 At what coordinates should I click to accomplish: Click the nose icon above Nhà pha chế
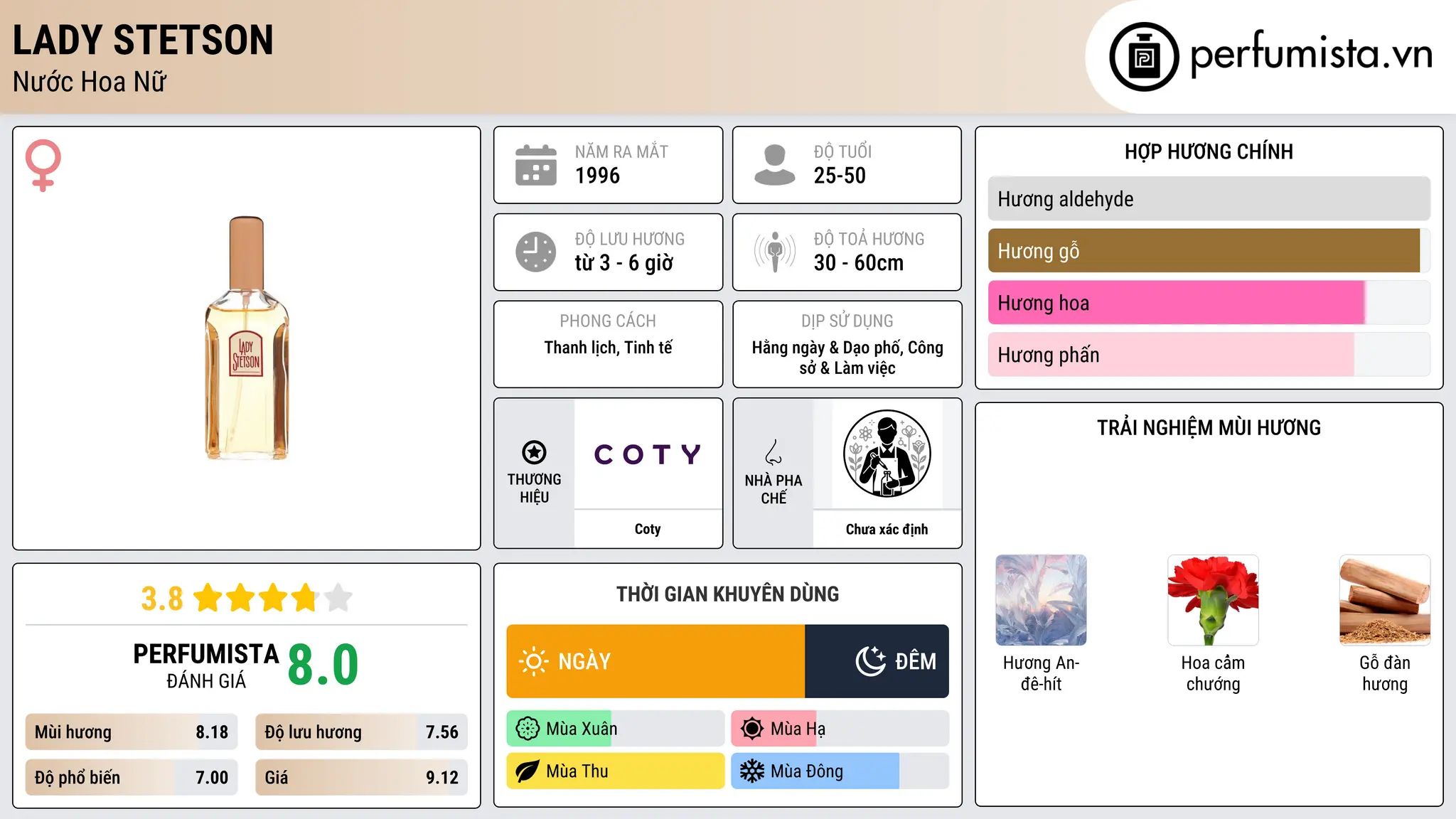coord(773,452)
